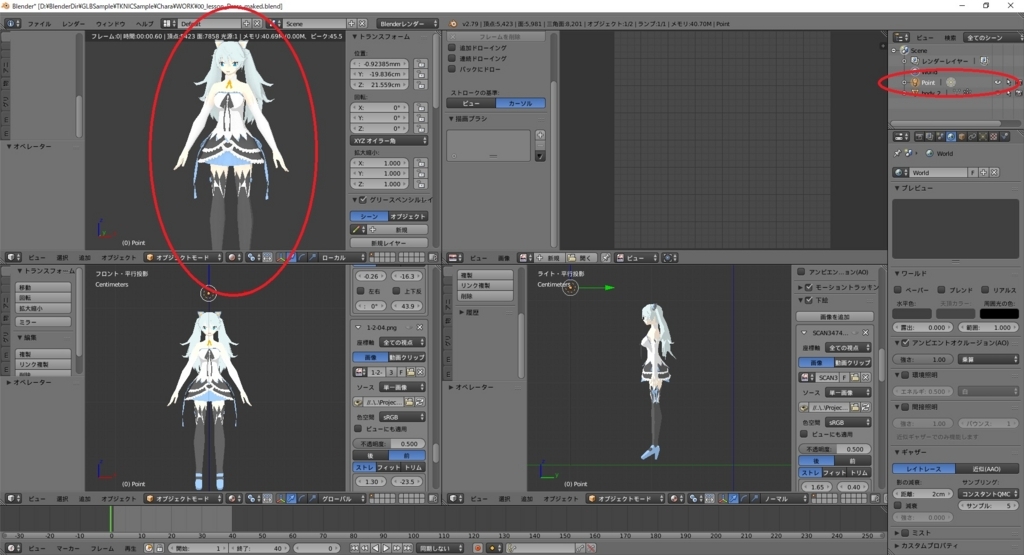Toggle visibility eye for Point object
1024x555 pixels.
(x=997, y=82)
